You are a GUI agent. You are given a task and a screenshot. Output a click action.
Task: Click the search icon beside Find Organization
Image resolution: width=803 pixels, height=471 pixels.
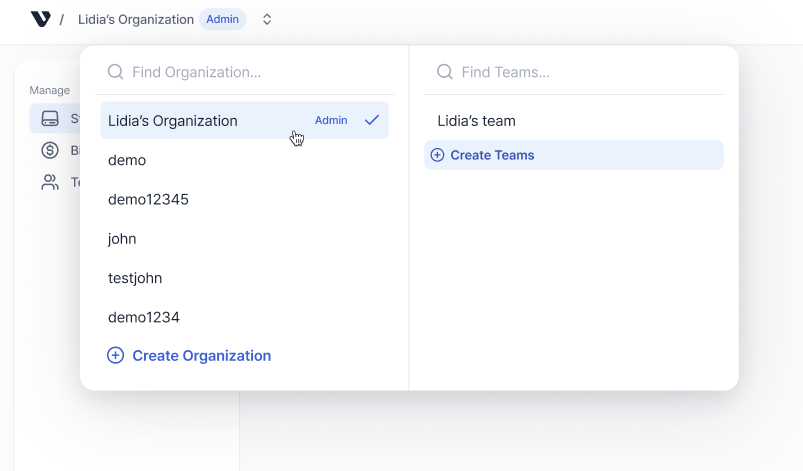(x=116, y=72)
